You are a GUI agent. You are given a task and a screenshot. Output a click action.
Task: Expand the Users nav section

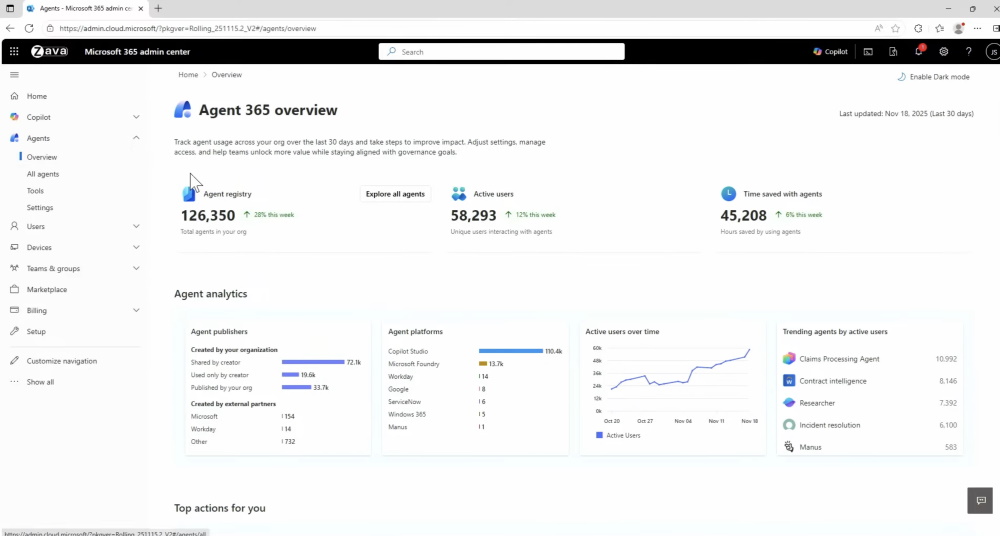[x=136, y=227]
